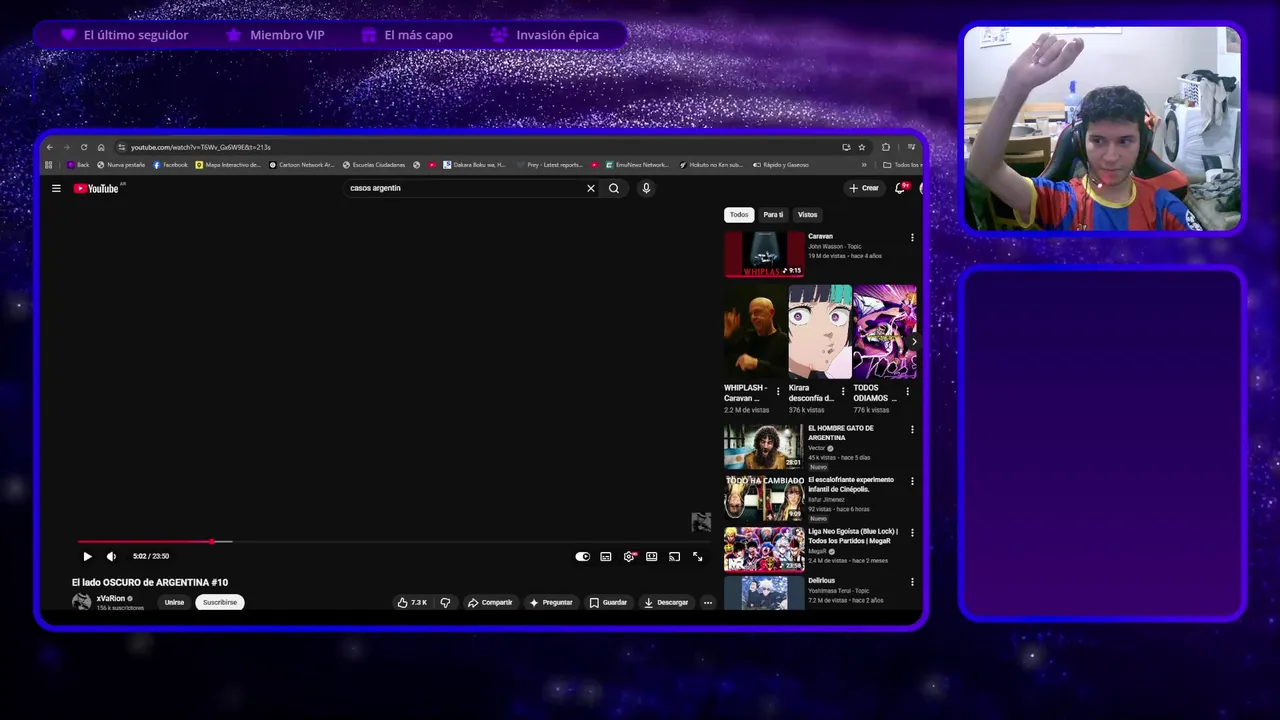The image size is (1280, 720).
Task: Go to browser home icon
Action: coord(101,147)
